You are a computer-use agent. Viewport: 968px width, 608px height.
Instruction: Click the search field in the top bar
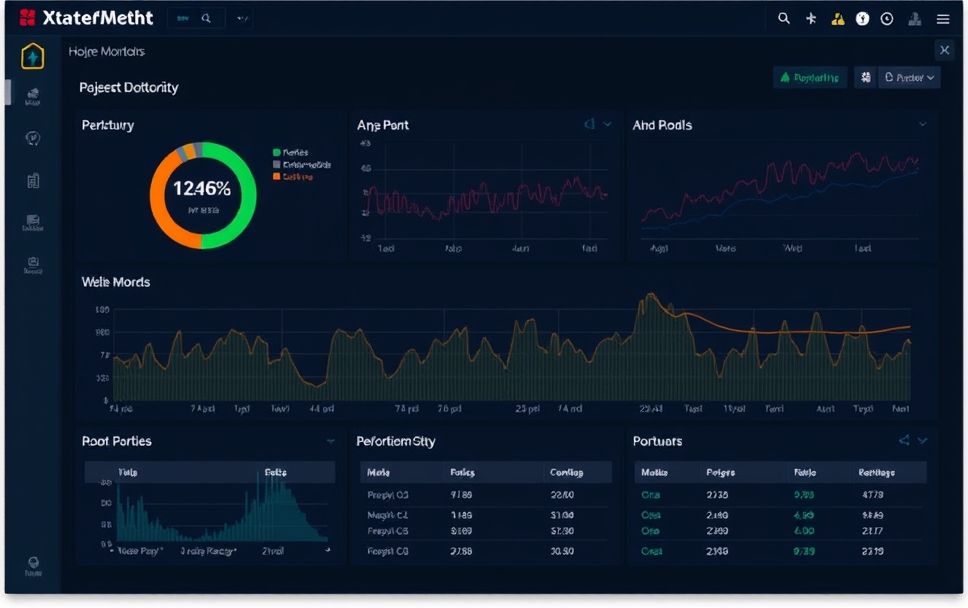pos(195,18)
